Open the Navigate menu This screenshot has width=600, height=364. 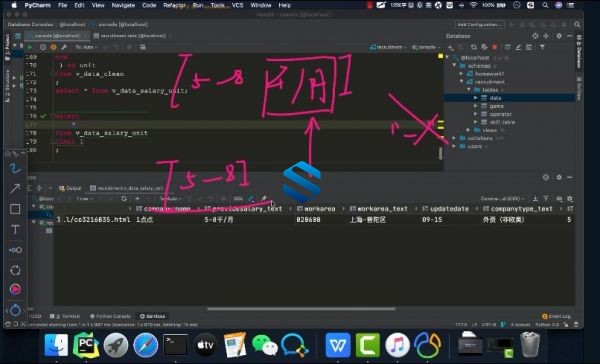123,5
